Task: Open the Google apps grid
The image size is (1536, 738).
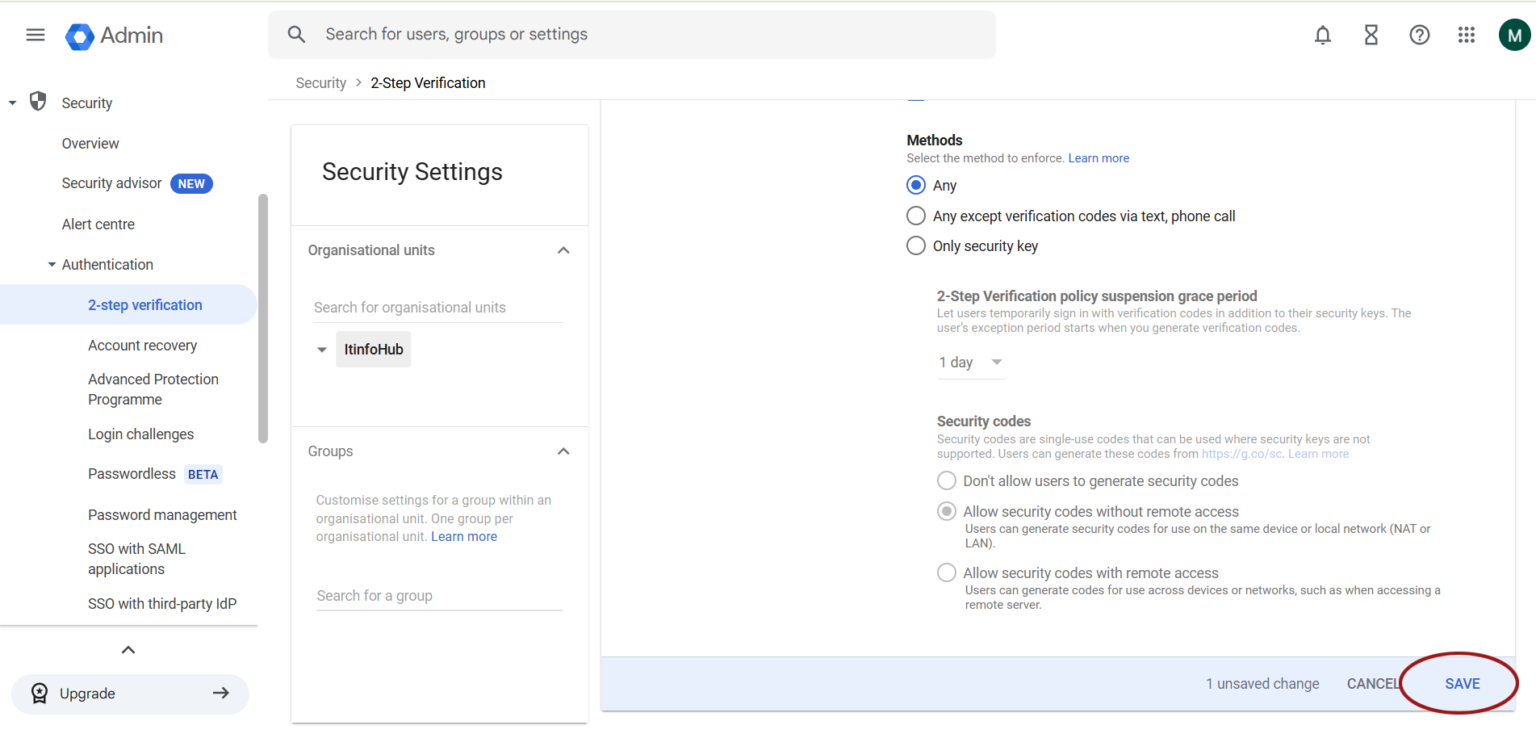Action: coord(1466,34)
